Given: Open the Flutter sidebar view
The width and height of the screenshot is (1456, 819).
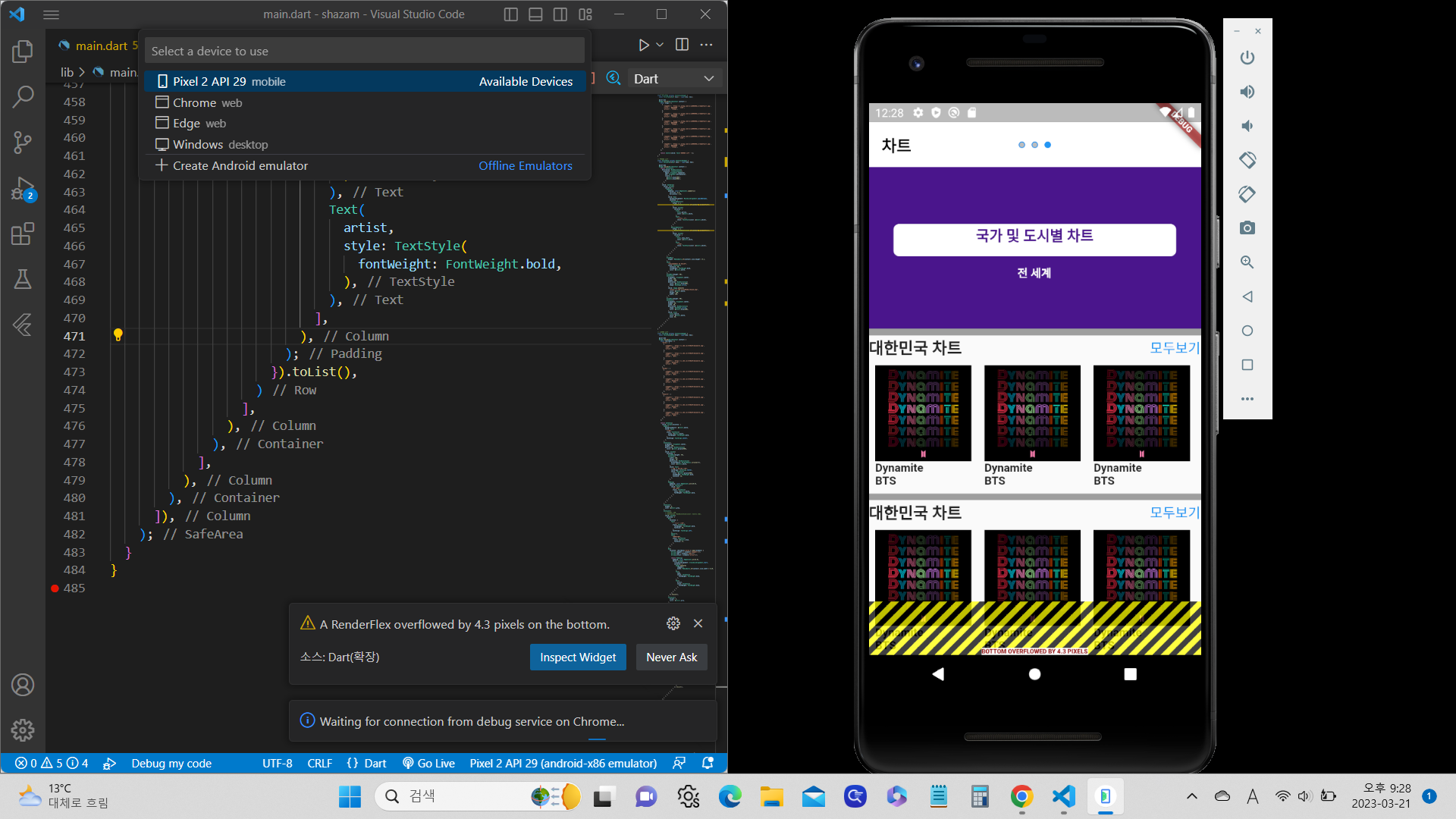Looking at the screenshot, I should coord(23,325).
